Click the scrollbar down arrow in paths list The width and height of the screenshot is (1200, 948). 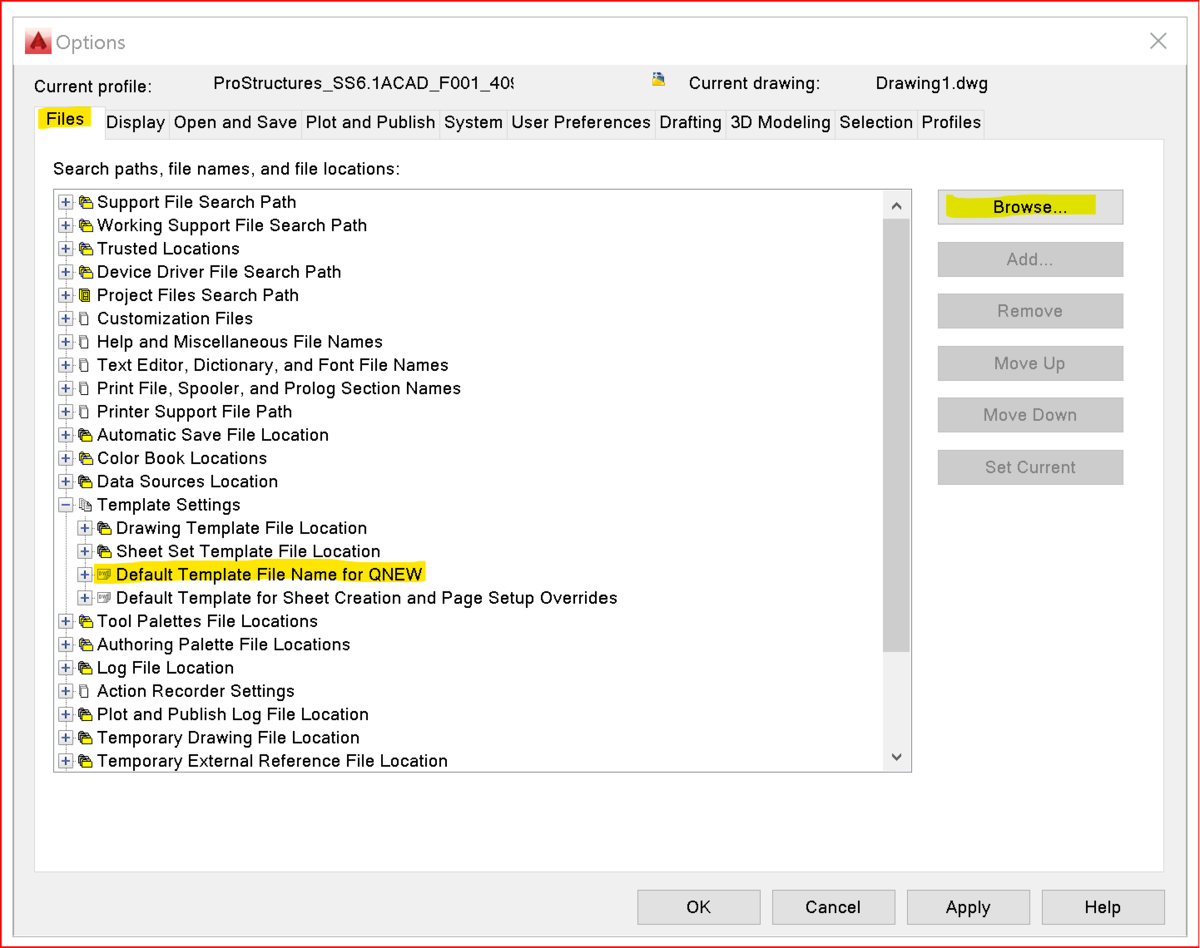pos(896,758)
